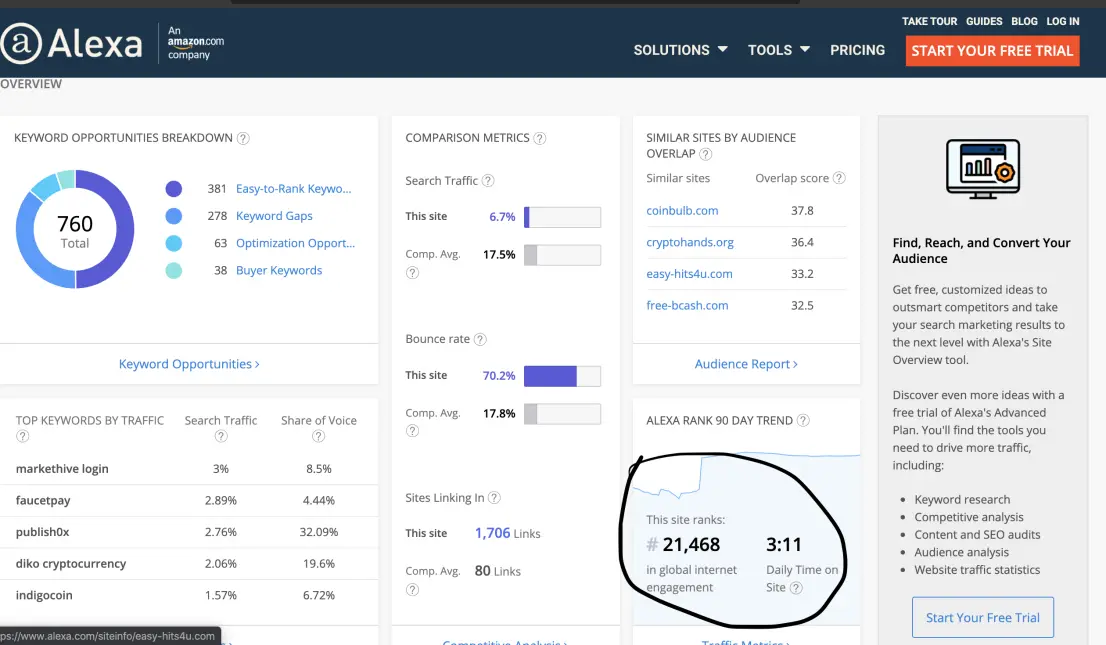Open coinbulb.com similar site
1106x645 pixels.
tap(682, 210)
